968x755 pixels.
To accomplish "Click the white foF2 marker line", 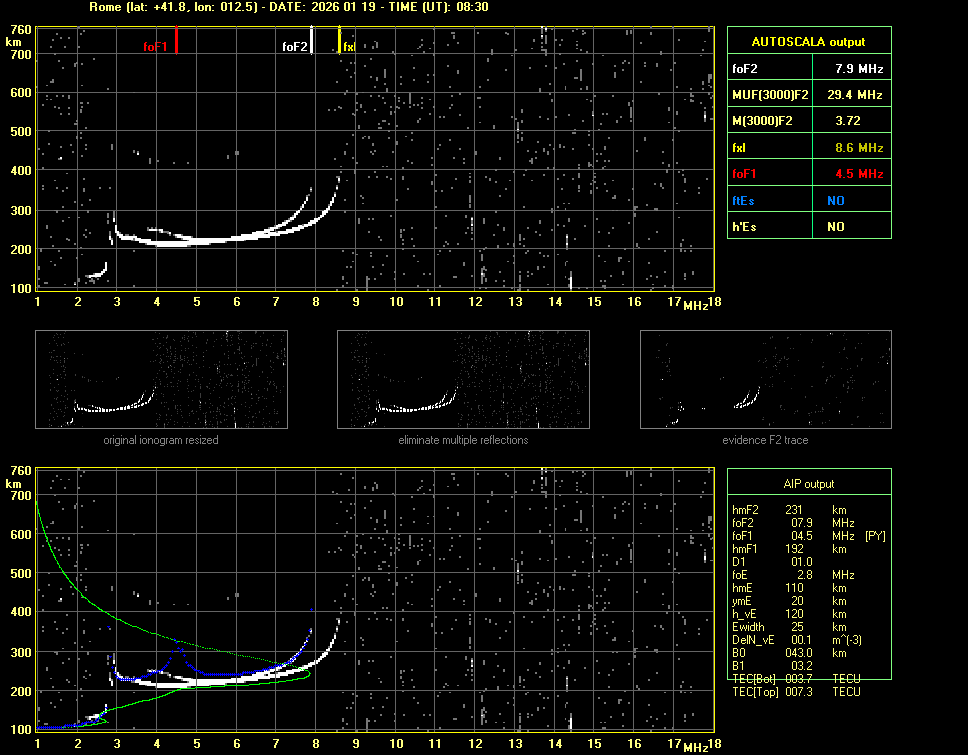I will pyautogui.click(x=312, y=40).
